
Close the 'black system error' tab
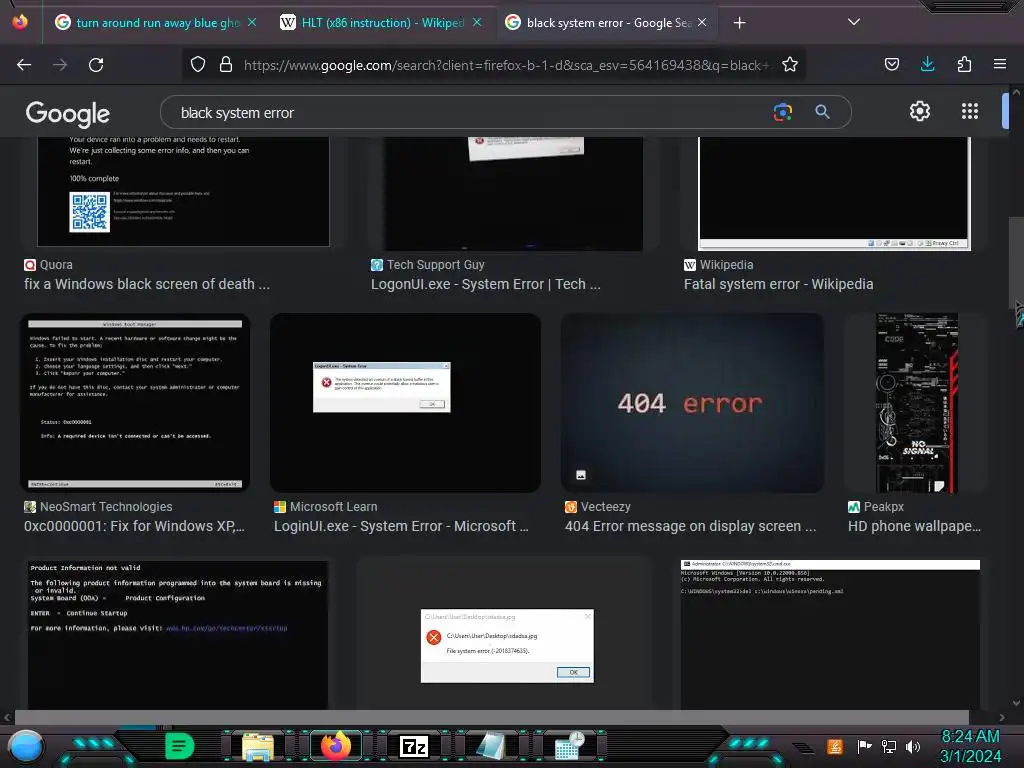[702, 22]
